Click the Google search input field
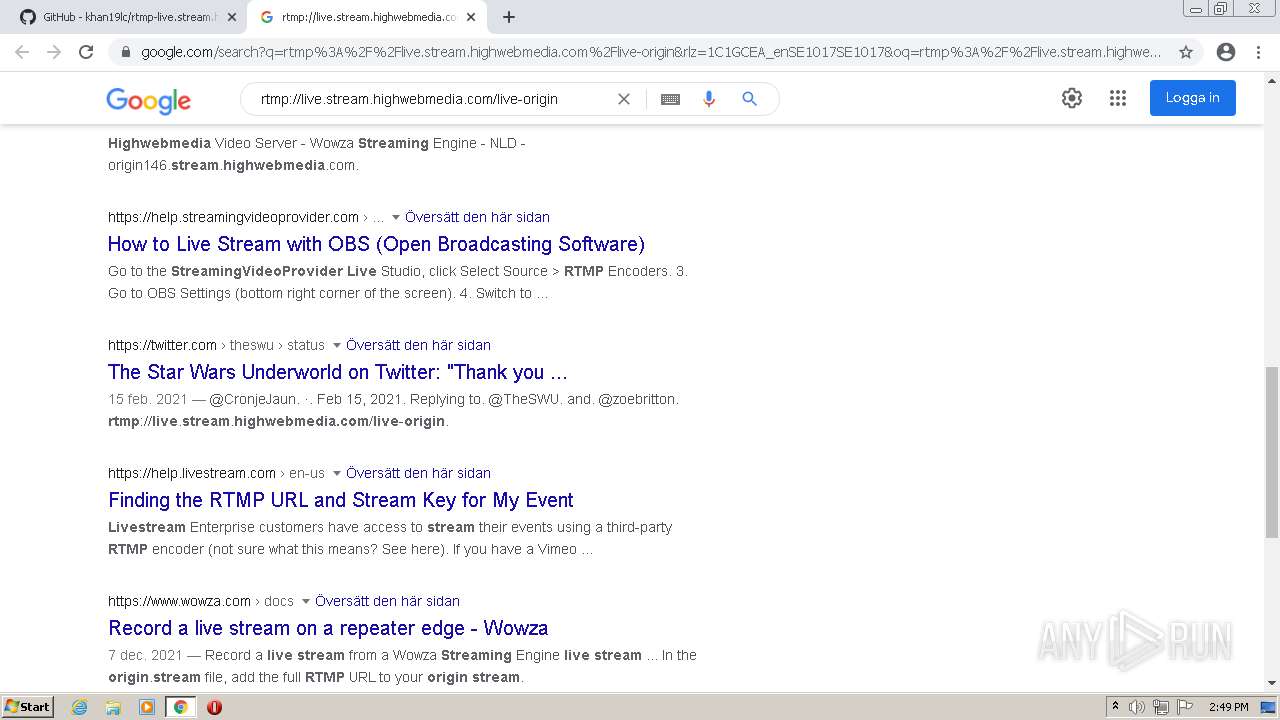1280x720 pixels. pos(432,99)
